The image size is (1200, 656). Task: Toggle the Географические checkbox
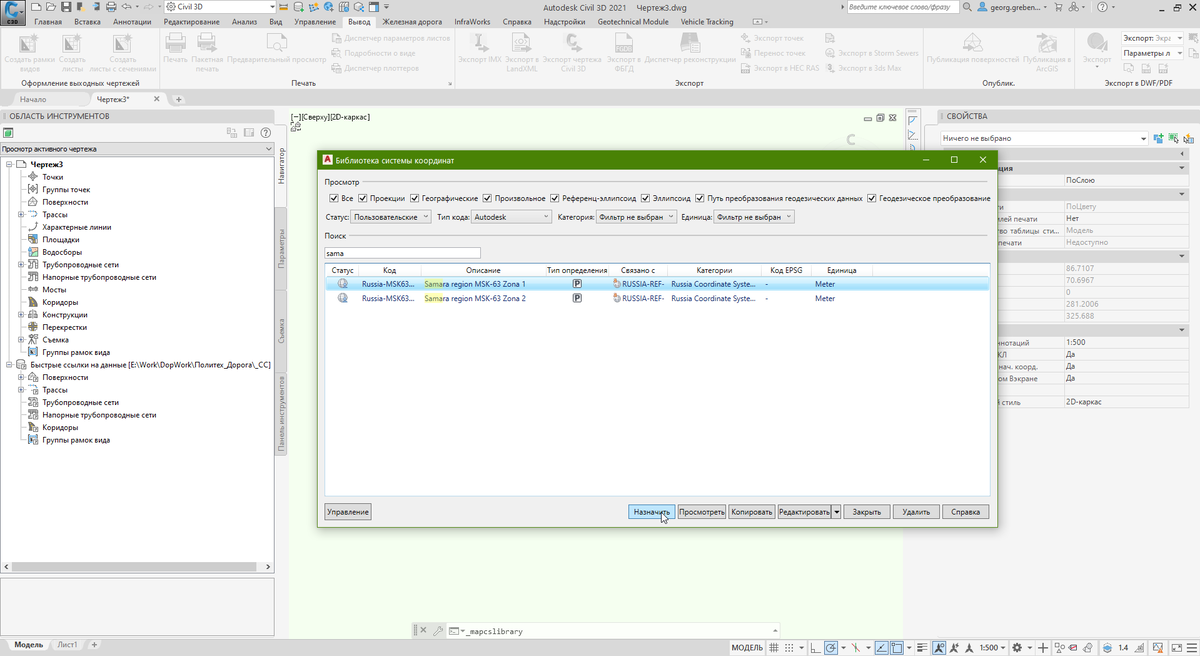point(415,198)
